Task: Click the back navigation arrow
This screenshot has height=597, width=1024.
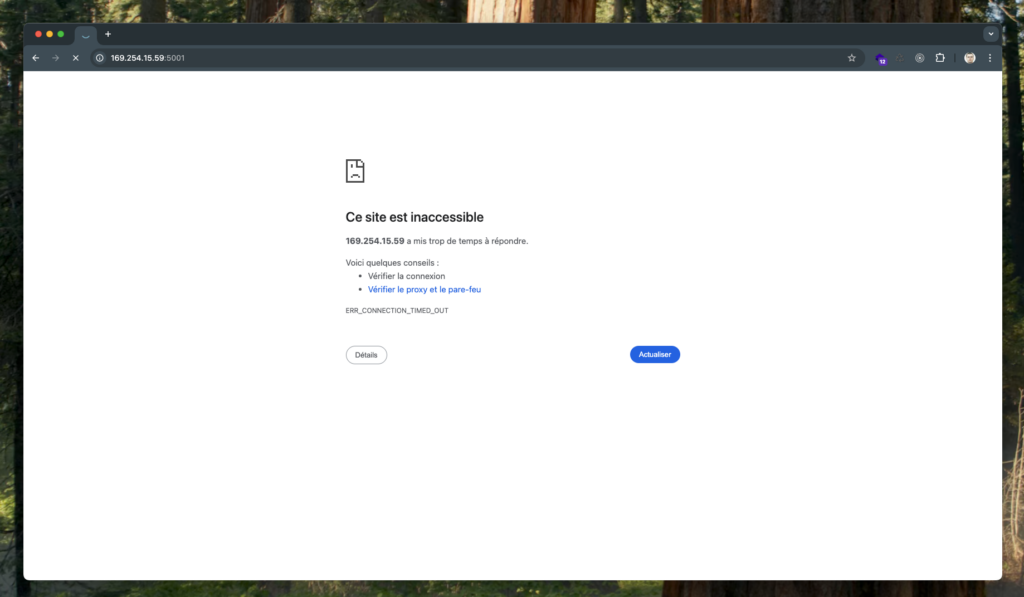Action: click(x=36, y=58)
